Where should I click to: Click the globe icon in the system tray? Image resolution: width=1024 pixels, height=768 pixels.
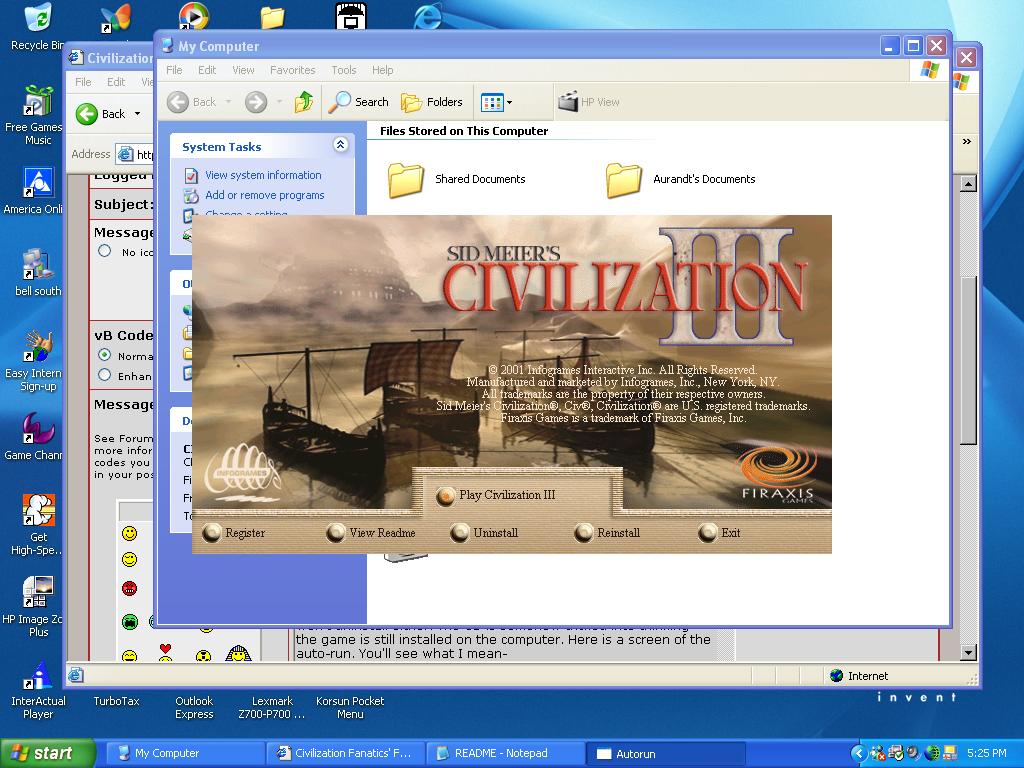pyautogui.click(x=932, y=753)
